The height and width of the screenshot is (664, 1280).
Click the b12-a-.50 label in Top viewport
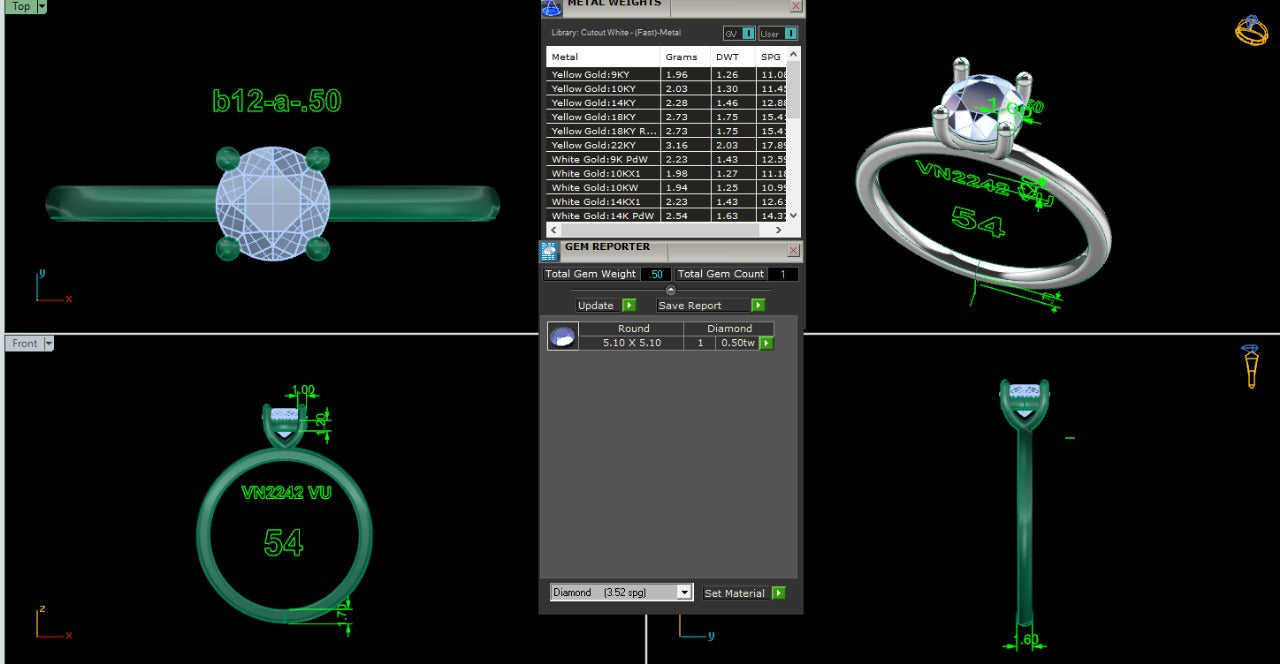point(277,101)
